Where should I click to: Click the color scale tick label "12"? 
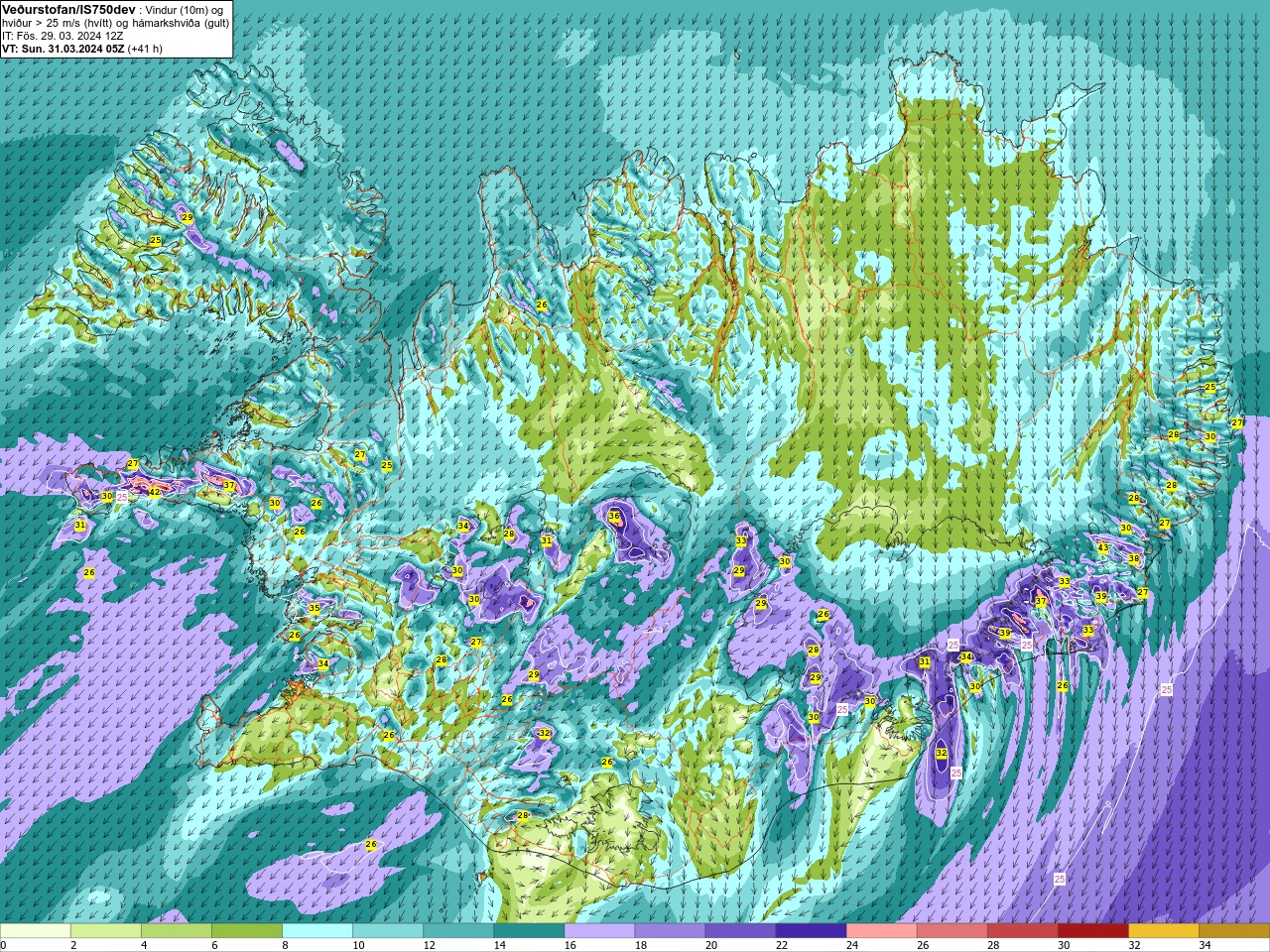(x=429, y=945)
